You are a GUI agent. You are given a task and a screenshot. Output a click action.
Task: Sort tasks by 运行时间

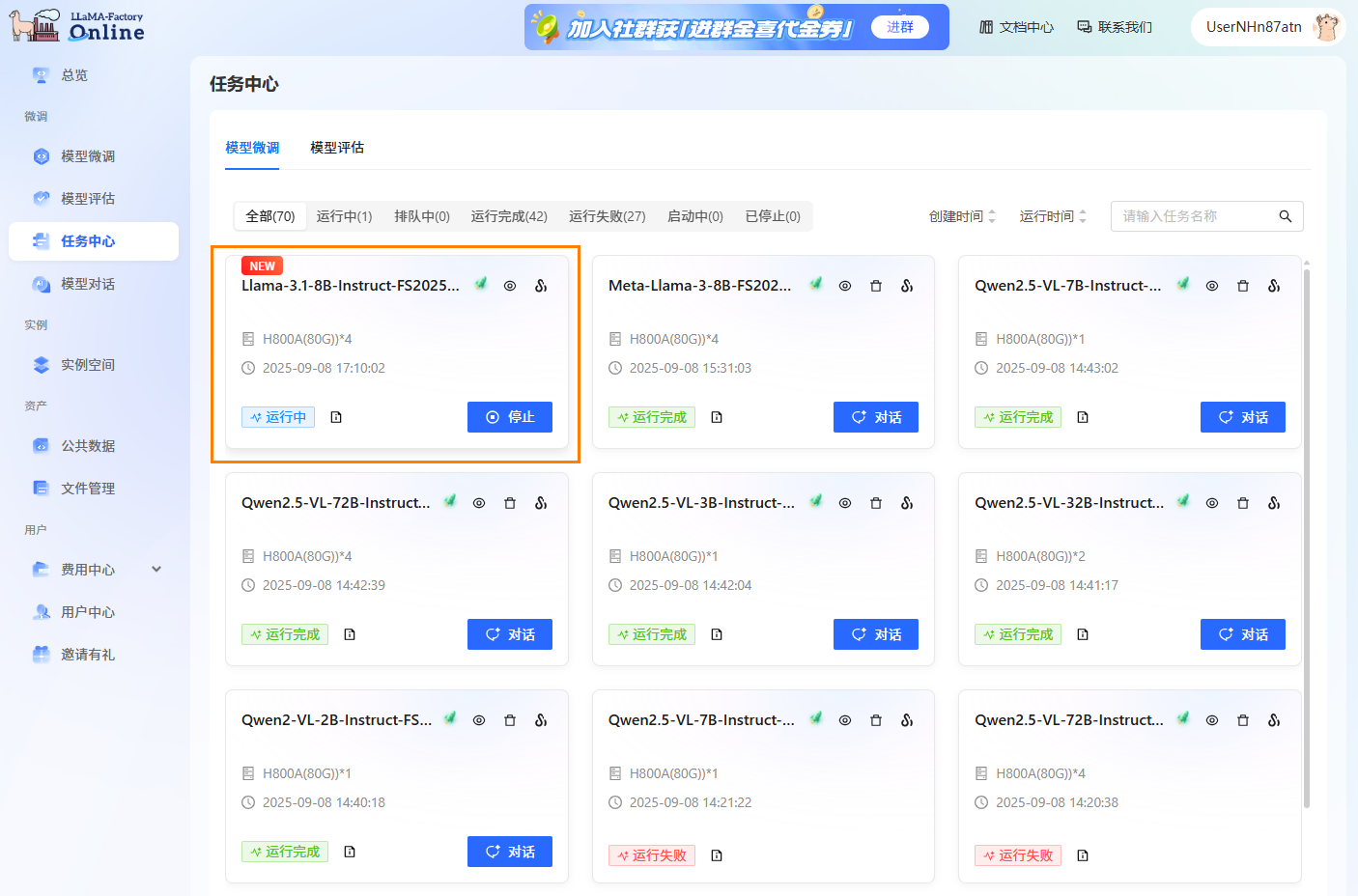[1053, 216]
